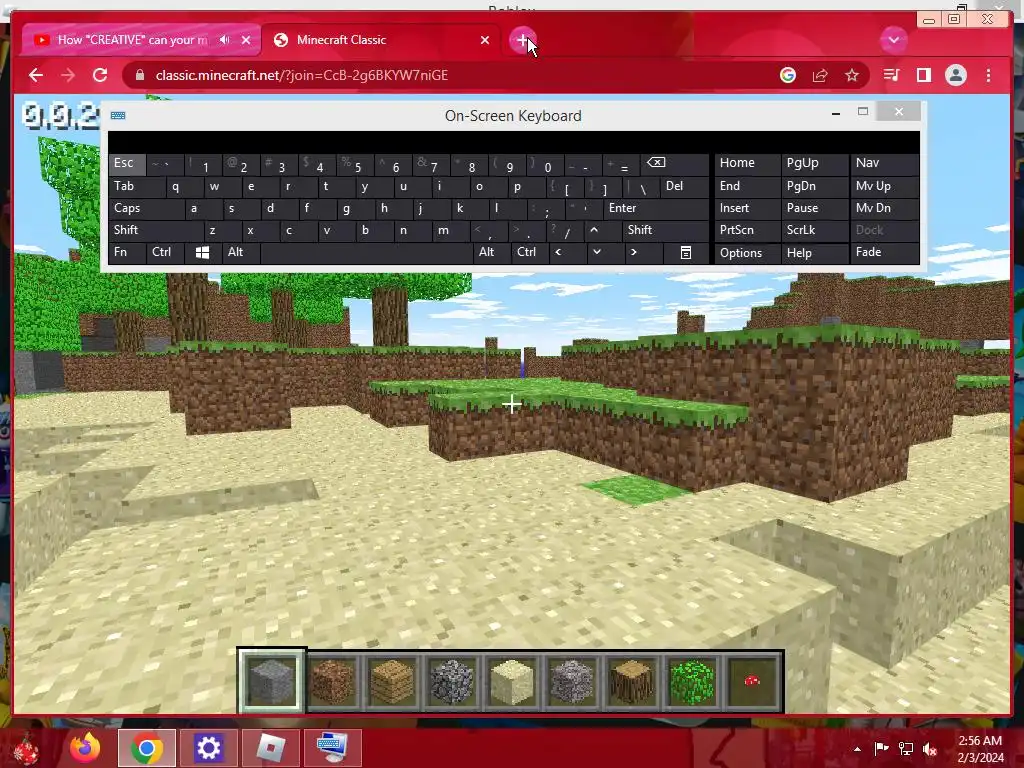Open Settings gear in taskbar

pyautogui.click(x=208, y=748)
